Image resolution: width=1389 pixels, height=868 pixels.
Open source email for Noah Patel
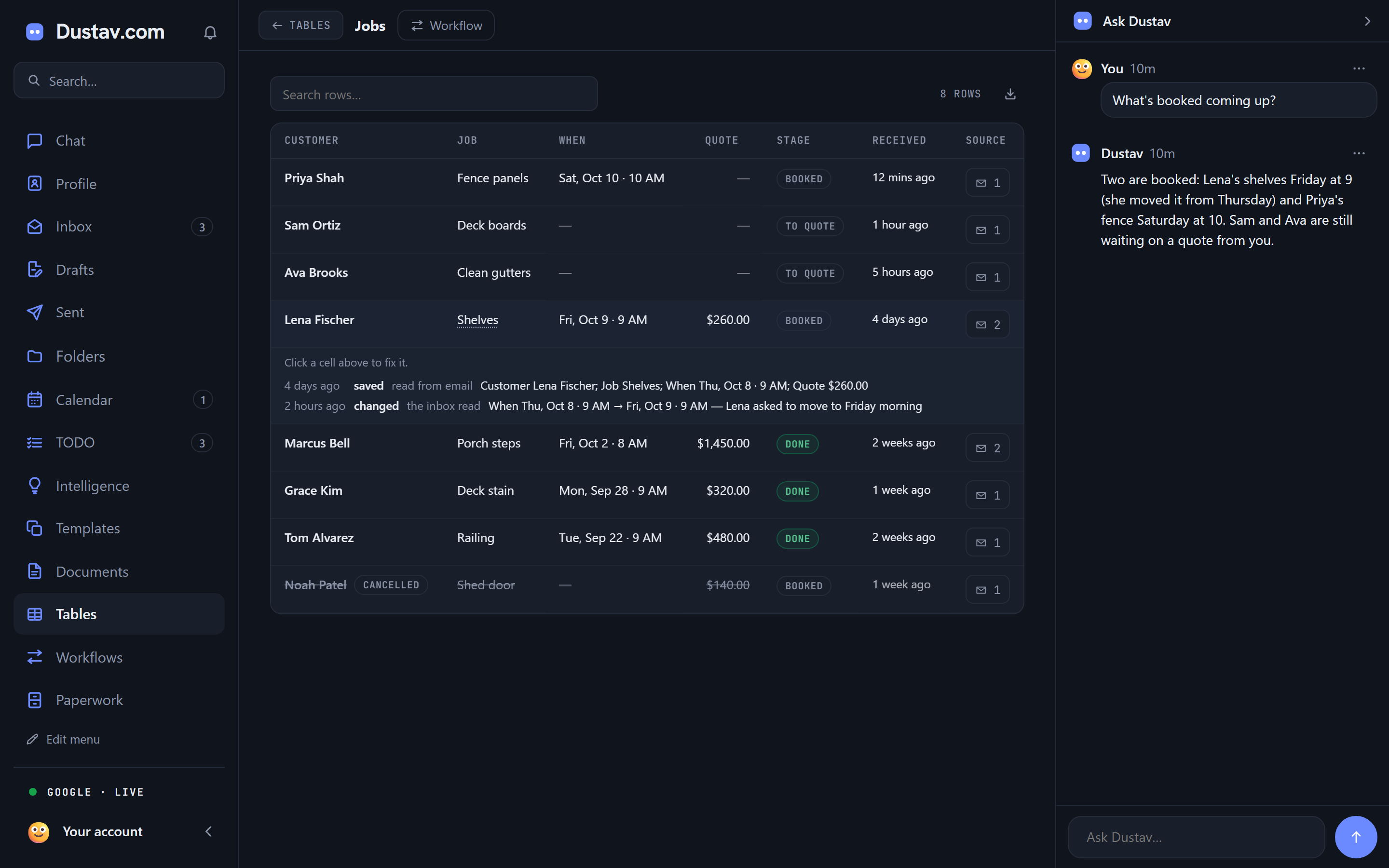(987, 590)
